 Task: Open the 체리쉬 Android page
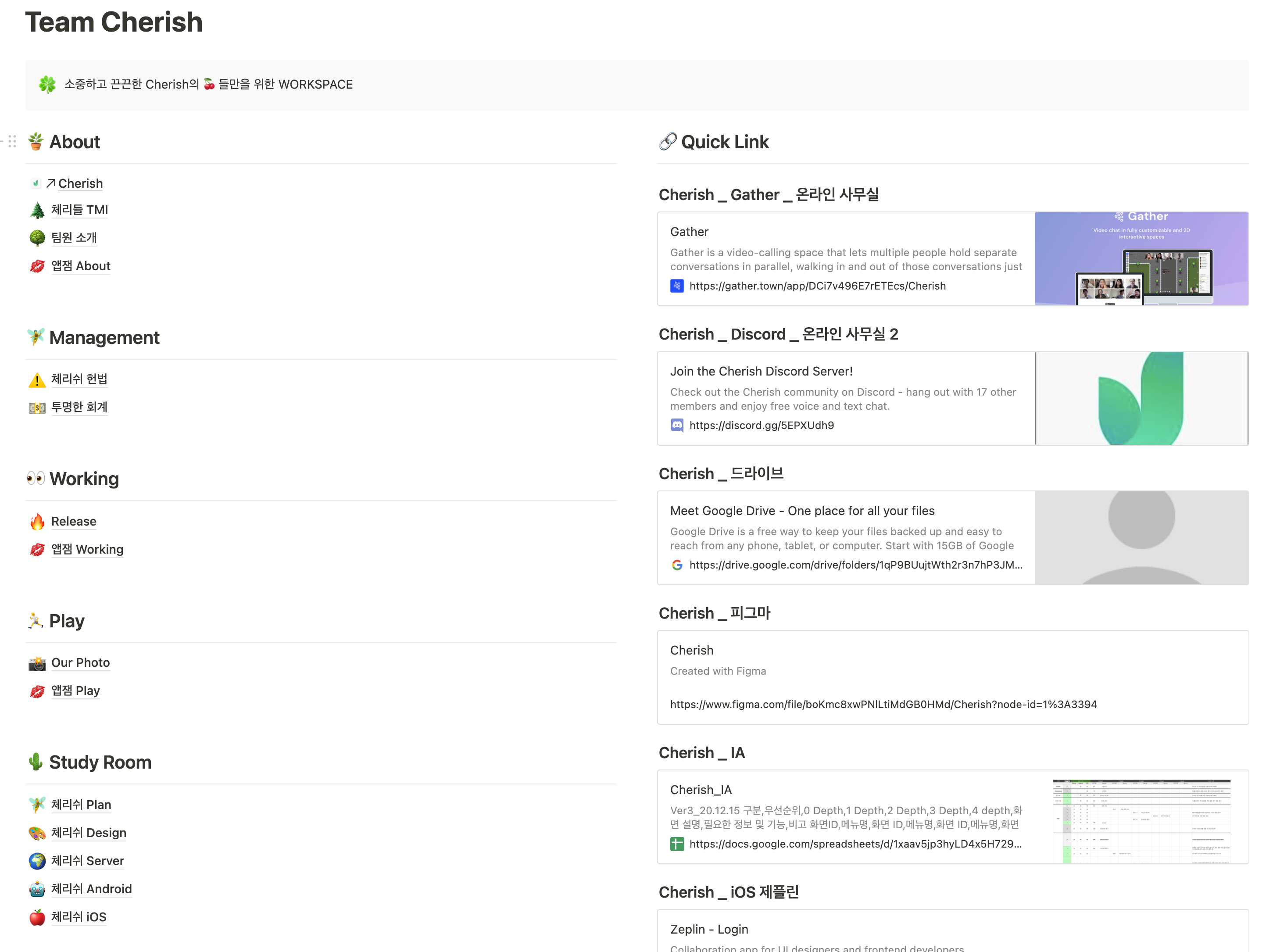coord(92,889)
